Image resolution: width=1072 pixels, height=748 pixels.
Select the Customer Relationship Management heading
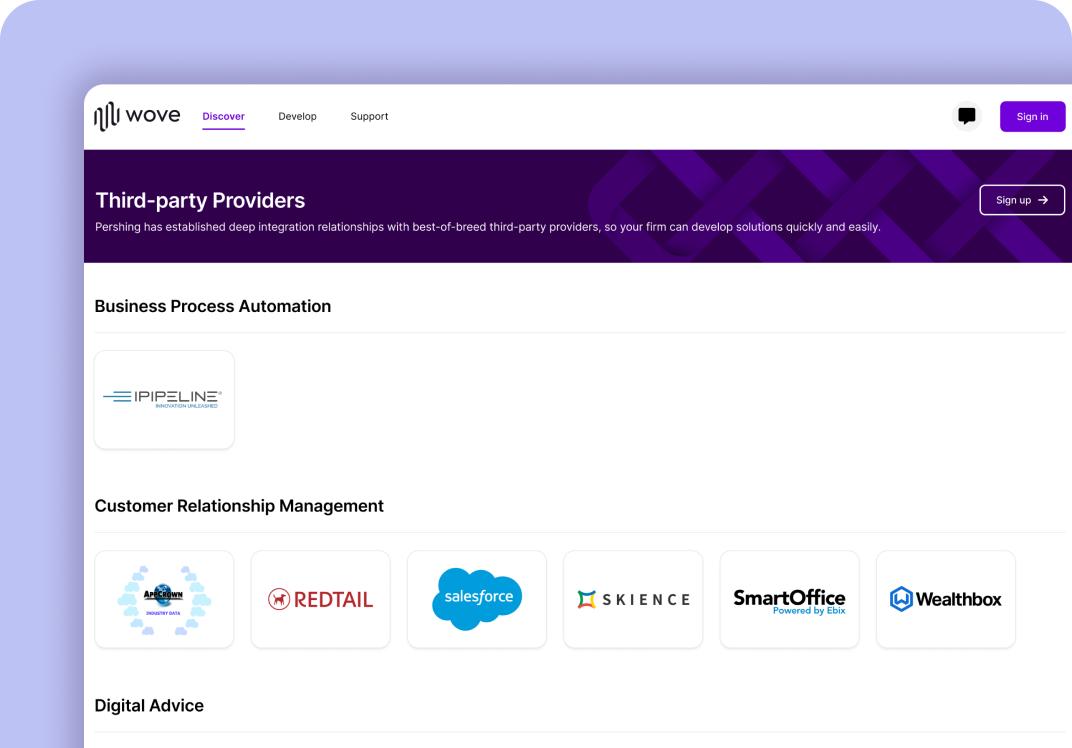coord(239,506)
